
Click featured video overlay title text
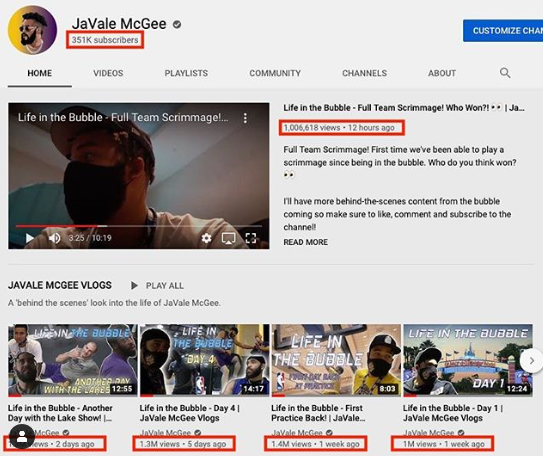[123, 117]
